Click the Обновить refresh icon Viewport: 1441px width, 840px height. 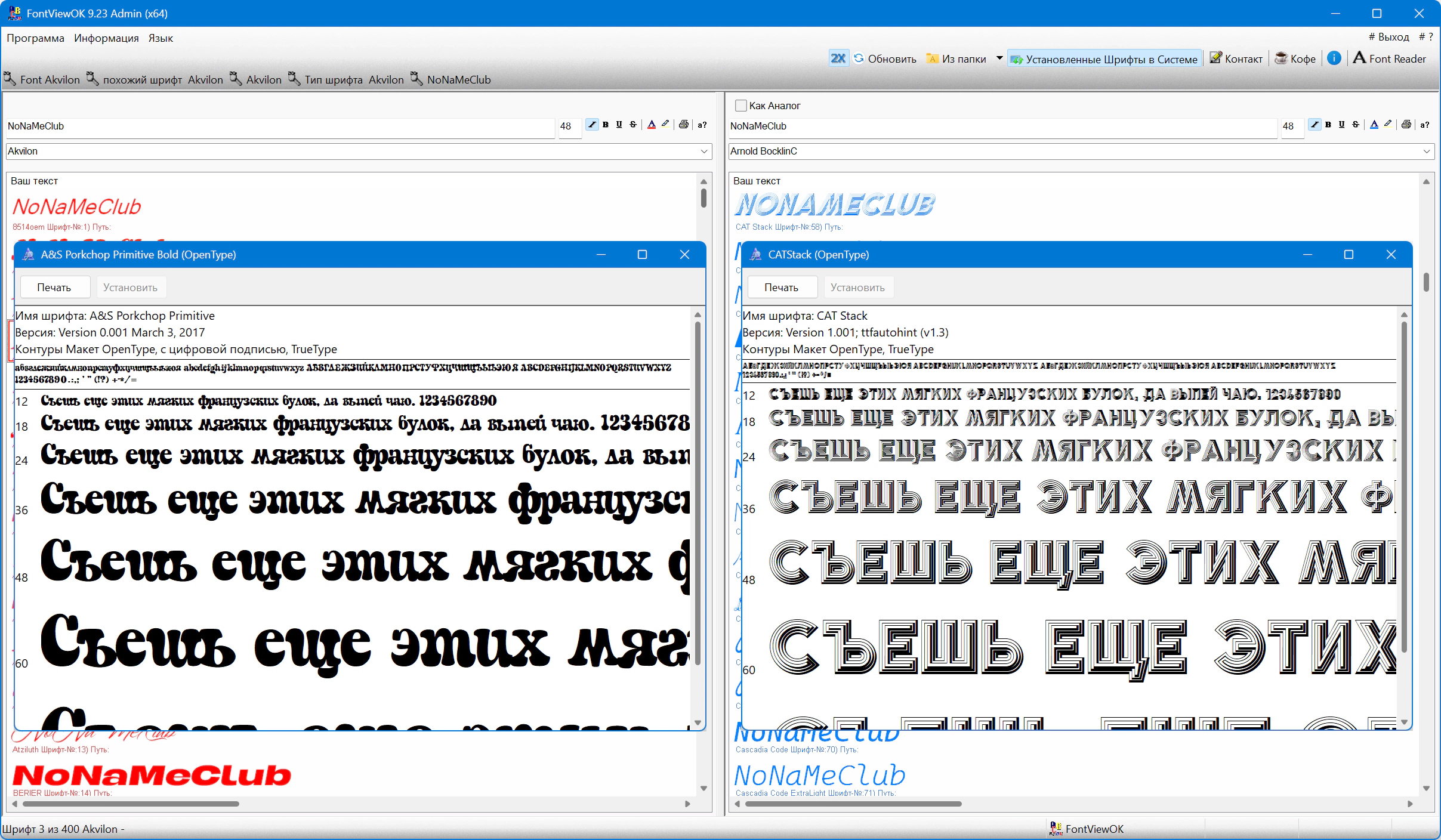click(x=859, y=58)
